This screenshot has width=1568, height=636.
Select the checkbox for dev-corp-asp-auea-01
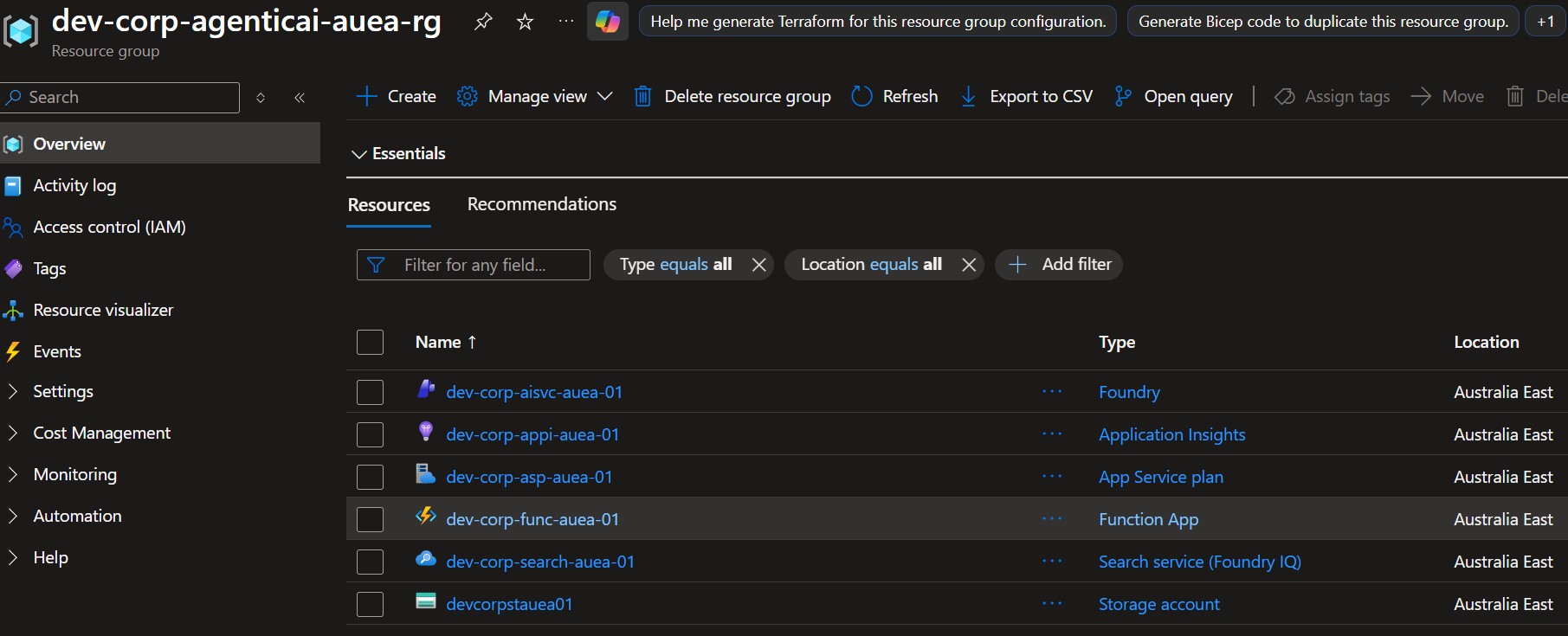(370, 477)
